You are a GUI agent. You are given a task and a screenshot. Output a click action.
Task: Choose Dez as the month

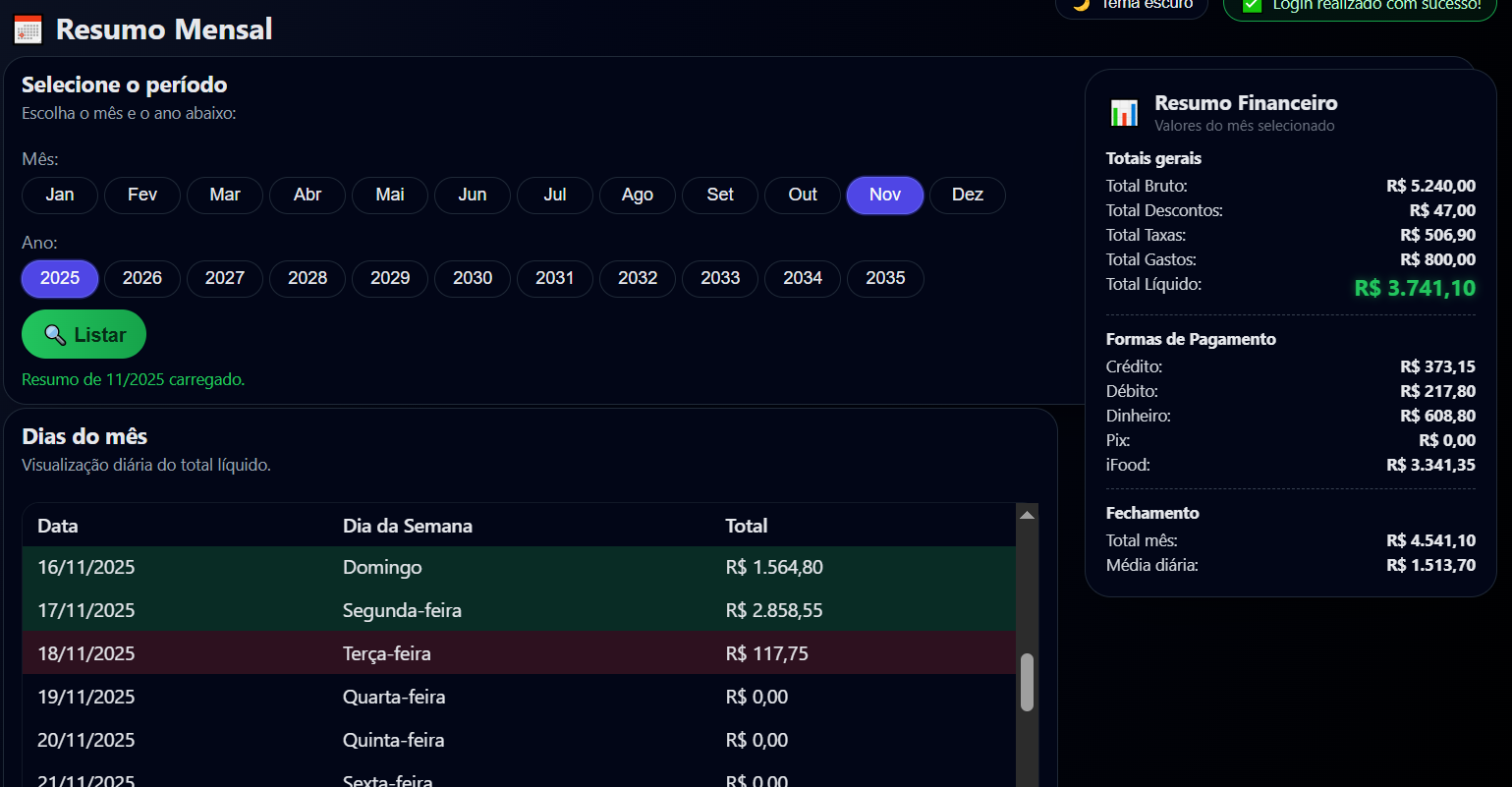click(967, 195)
